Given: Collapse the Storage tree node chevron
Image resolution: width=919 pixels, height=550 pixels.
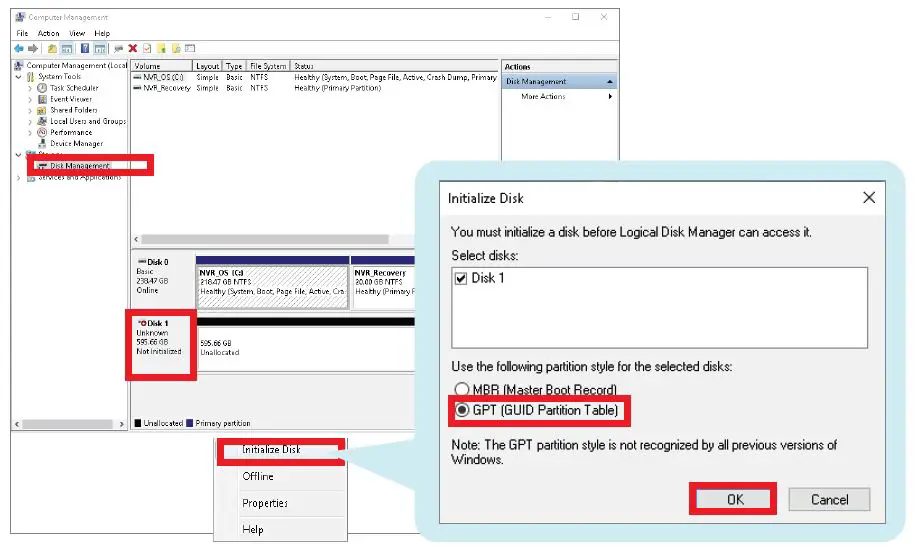Looking at the screenshot, I should [x=19, y=155].
